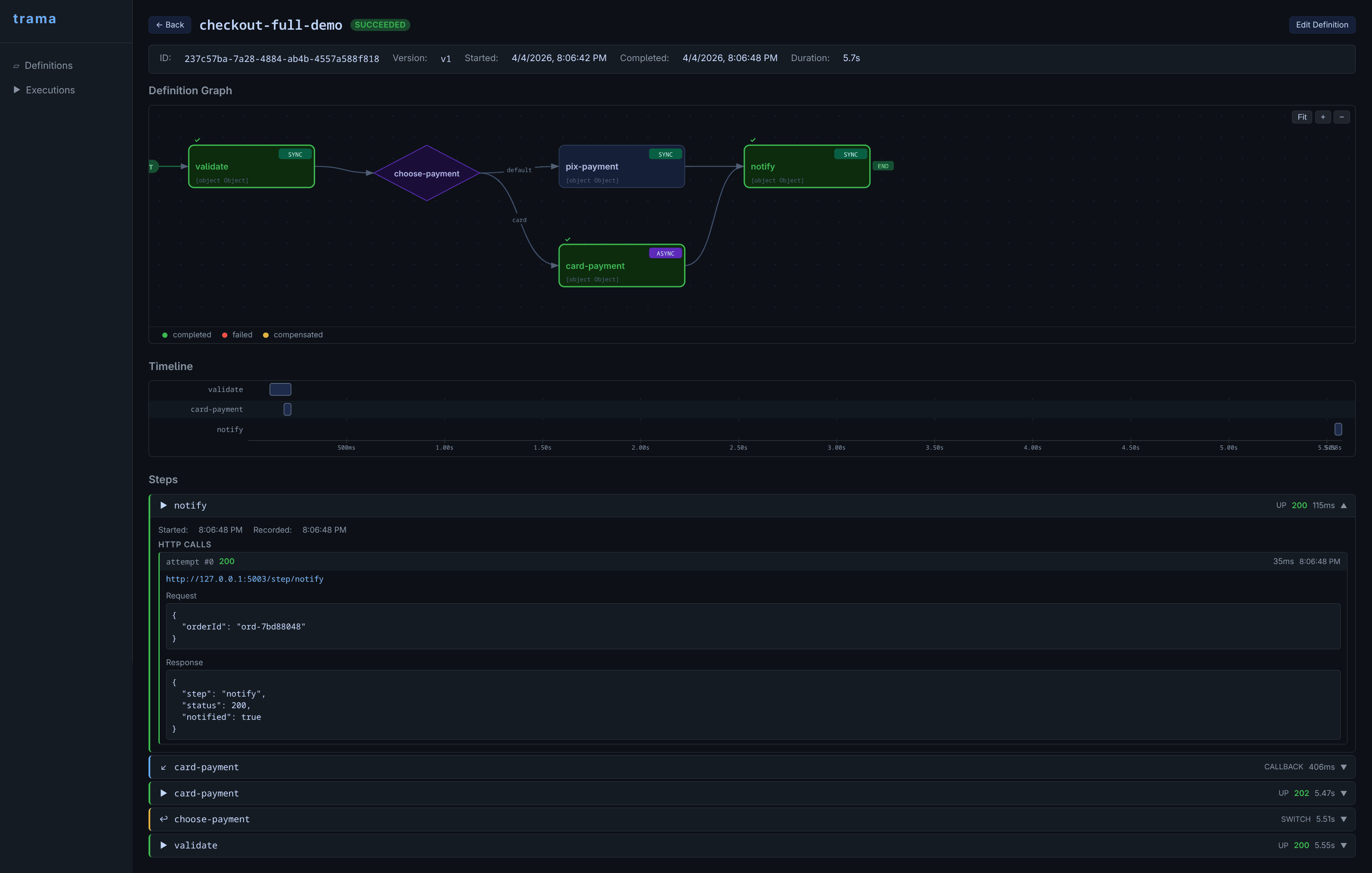
Task: Zoom out the definition graph
Action: click(x=1342, y=117)
